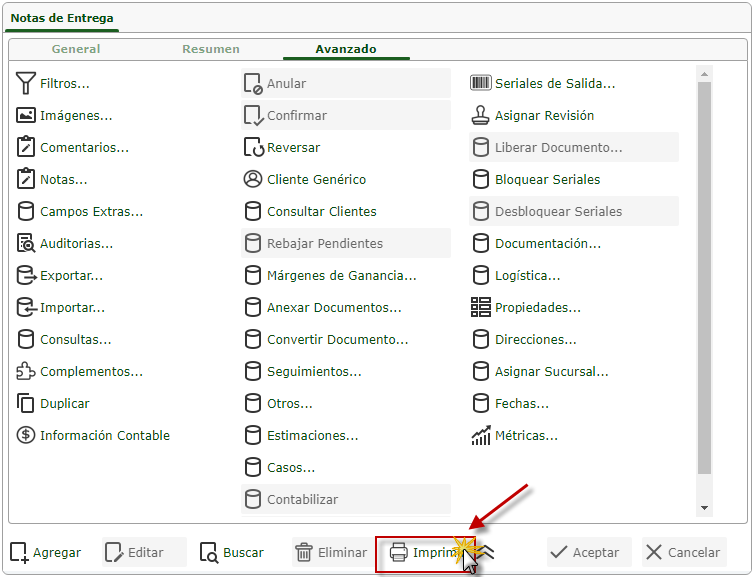Click the Importar icon
The height and width of the screenshot is (577, 755).
[x=26, y=307]
